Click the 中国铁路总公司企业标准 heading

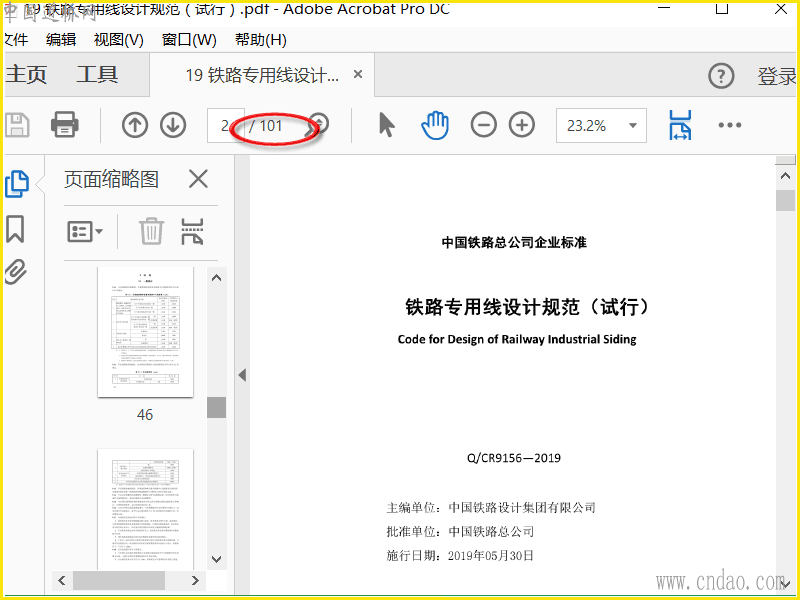click(514, 242)
